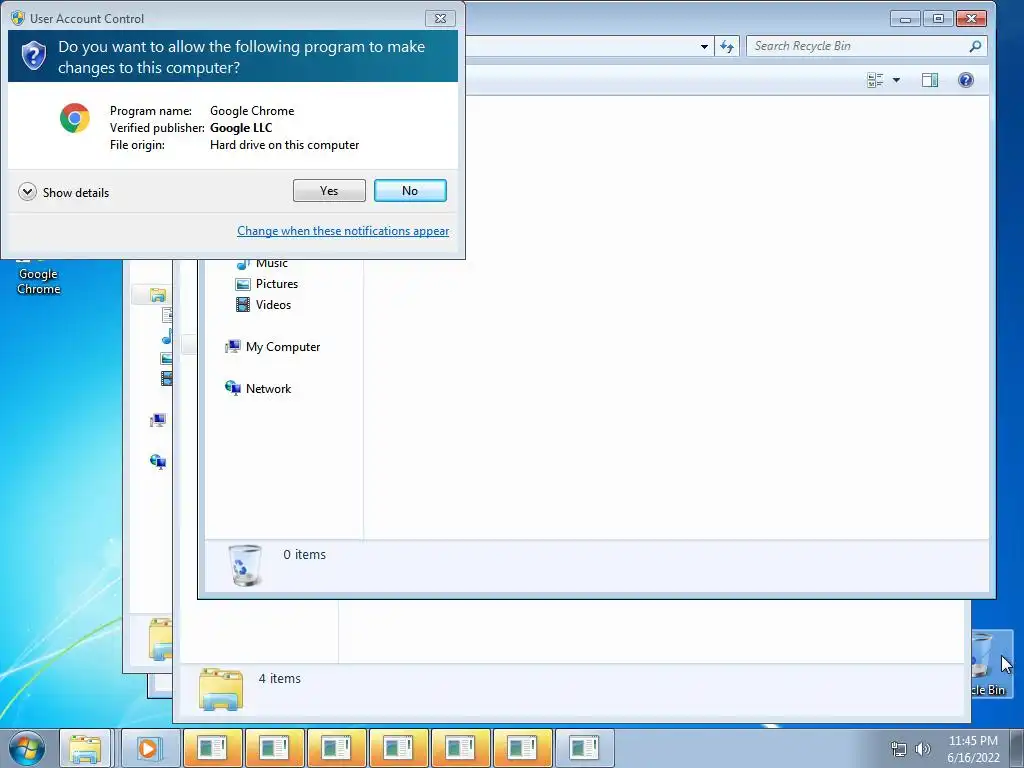The height and width of the screenshot is (768, 1024).
Task: Click the '4 items' text in back window
Action: 280,679
